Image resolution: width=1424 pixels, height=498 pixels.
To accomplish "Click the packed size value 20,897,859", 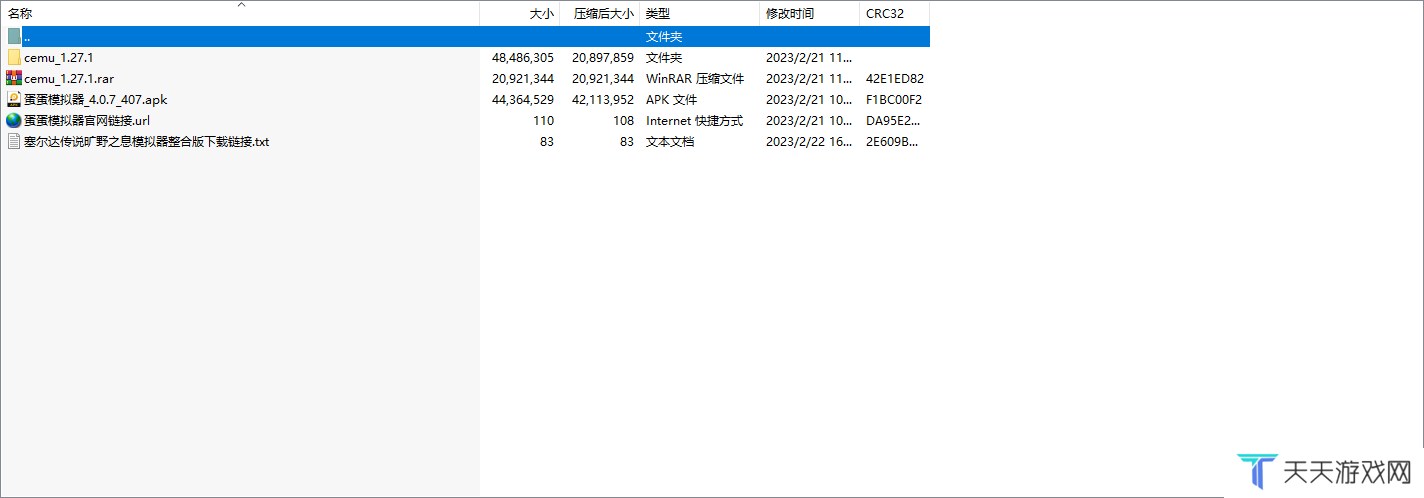I will pyautogui.click(x=603, y=57).
